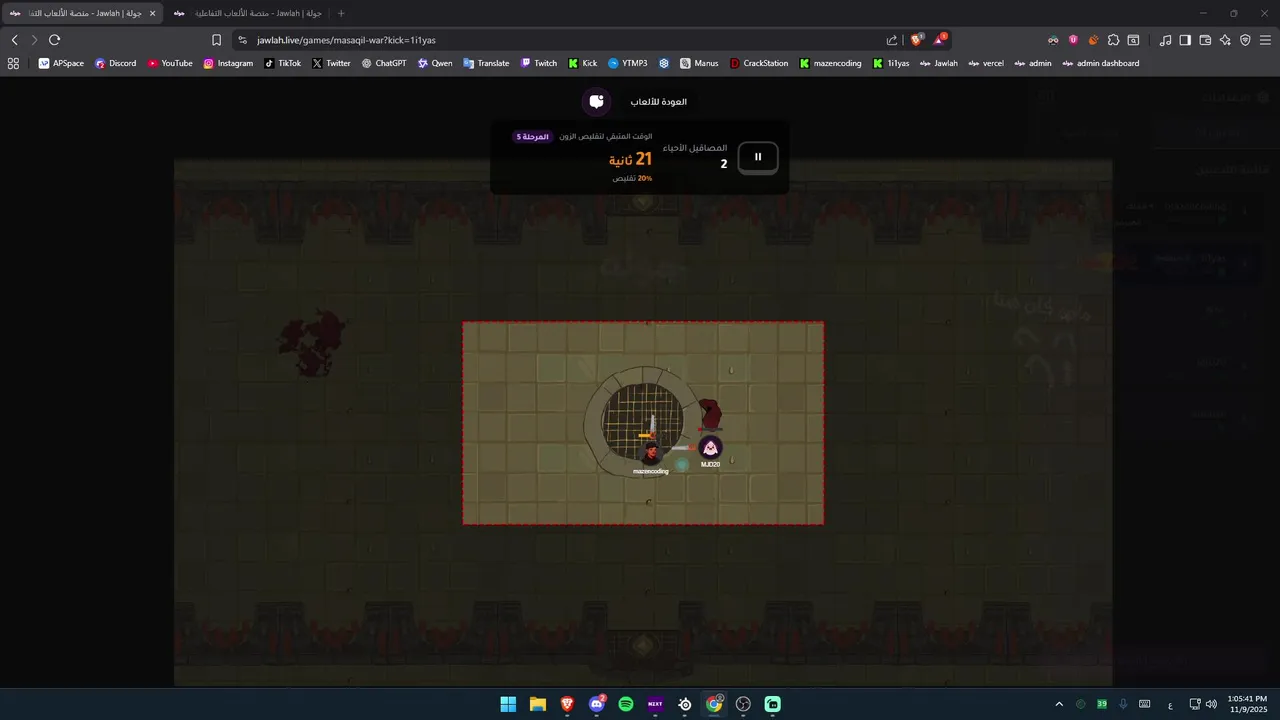This screenshot has width=1280, height=720.
Task: Open a new tab with plus button
Action: coord(341,13)
